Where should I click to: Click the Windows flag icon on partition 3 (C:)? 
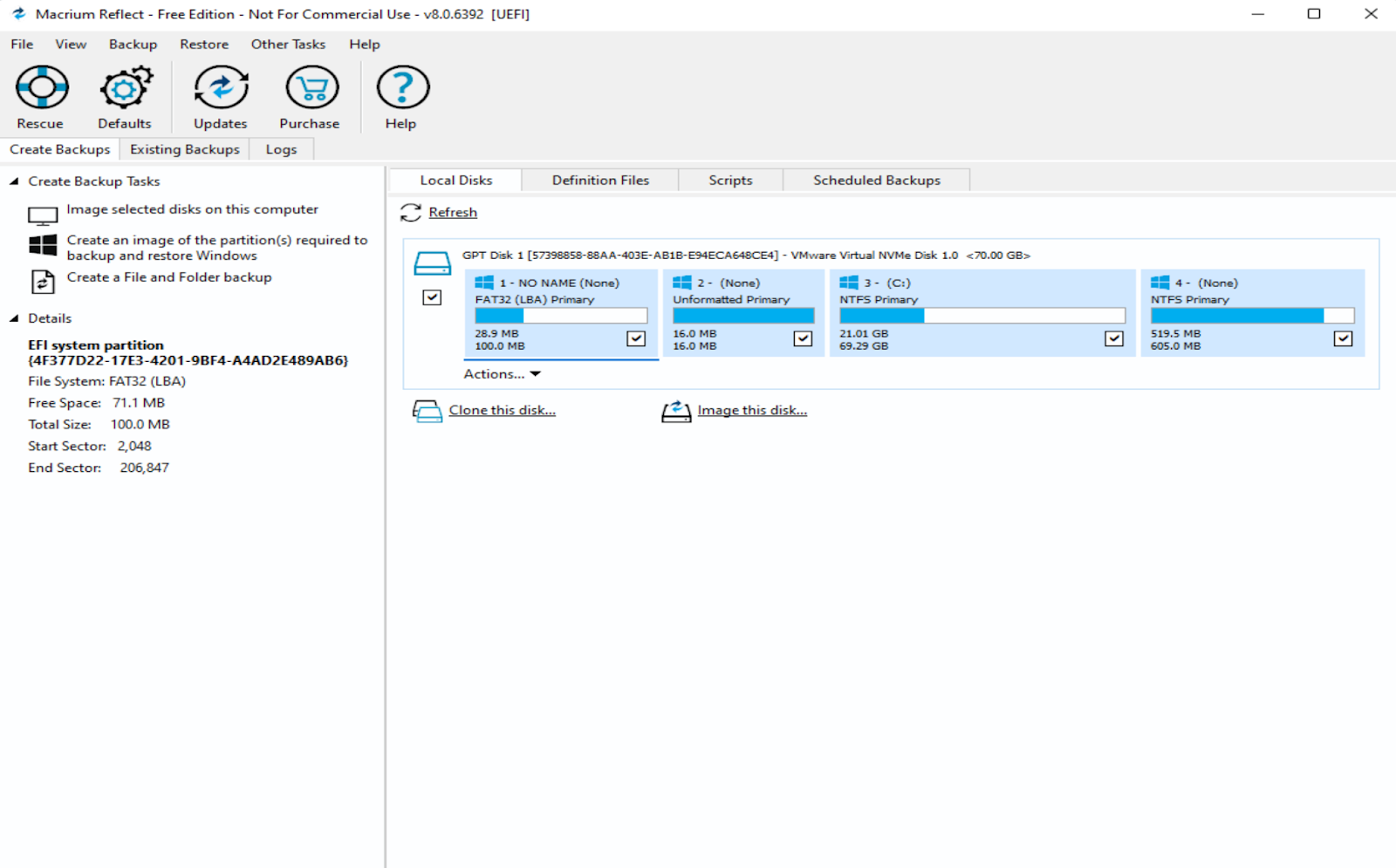pyautogui.click(x=849, y=283)
